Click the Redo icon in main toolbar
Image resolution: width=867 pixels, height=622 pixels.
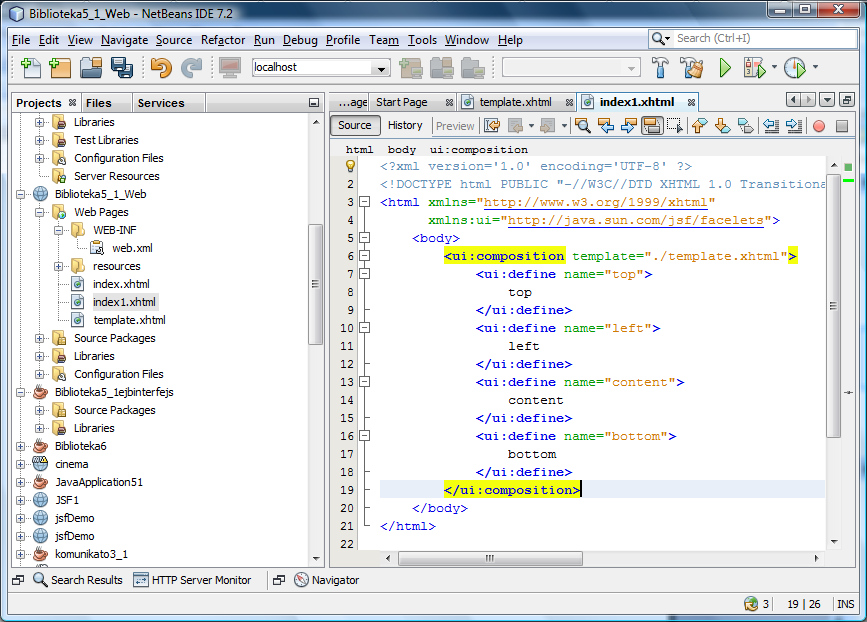click(x=191, y=67)
